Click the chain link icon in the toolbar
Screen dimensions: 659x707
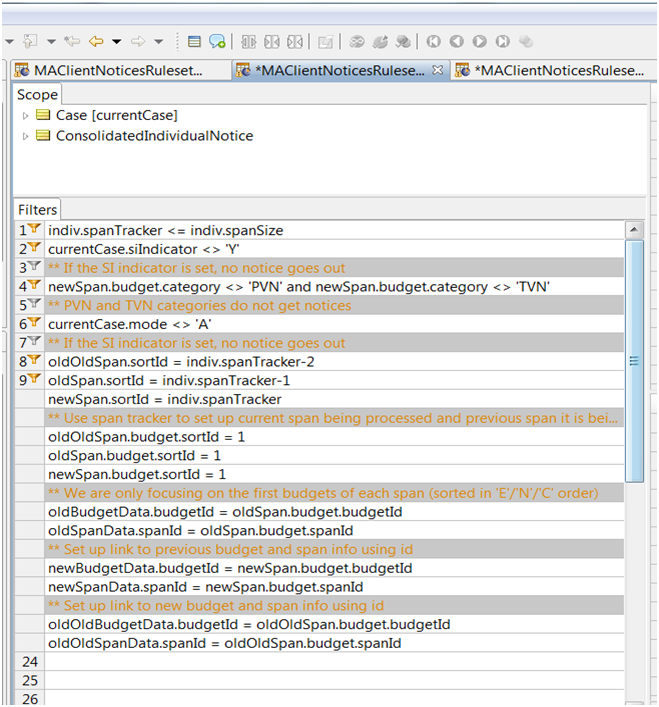tap(357, 42)
